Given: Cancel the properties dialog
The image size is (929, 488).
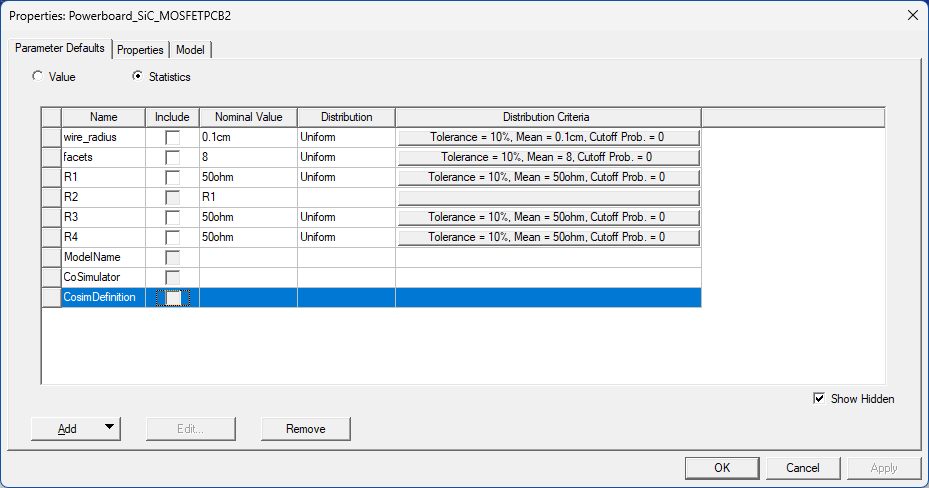Looking at the screenshot, I should coord(803,468).
